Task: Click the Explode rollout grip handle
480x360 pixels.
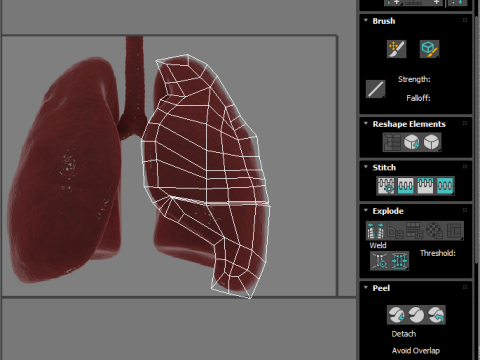Action: click(465, 210)
